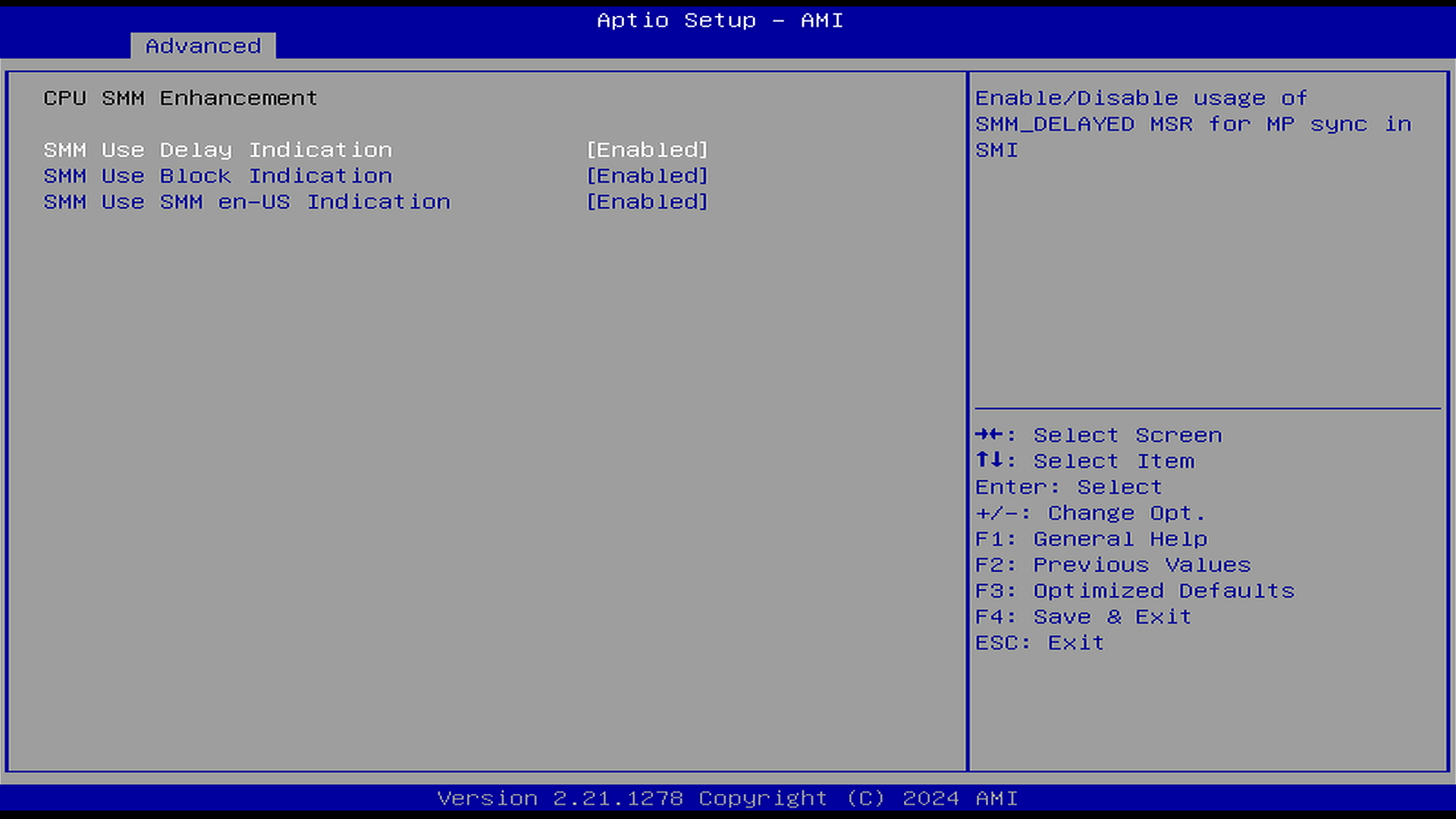The image size is (1456, 819).
Task: Select SMM Use Delay Indication setting
Action: click(x=218, y=150)
